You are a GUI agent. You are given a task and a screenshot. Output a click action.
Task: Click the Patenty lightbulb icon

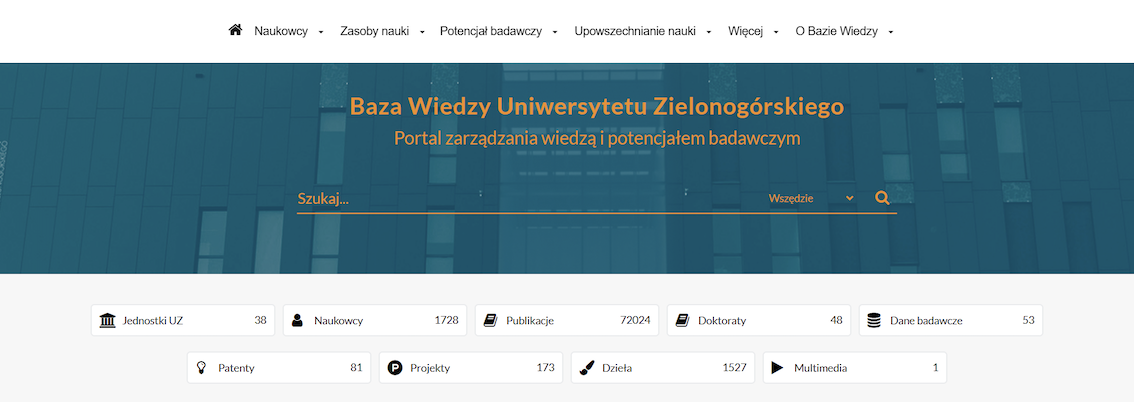pos(202,367)
